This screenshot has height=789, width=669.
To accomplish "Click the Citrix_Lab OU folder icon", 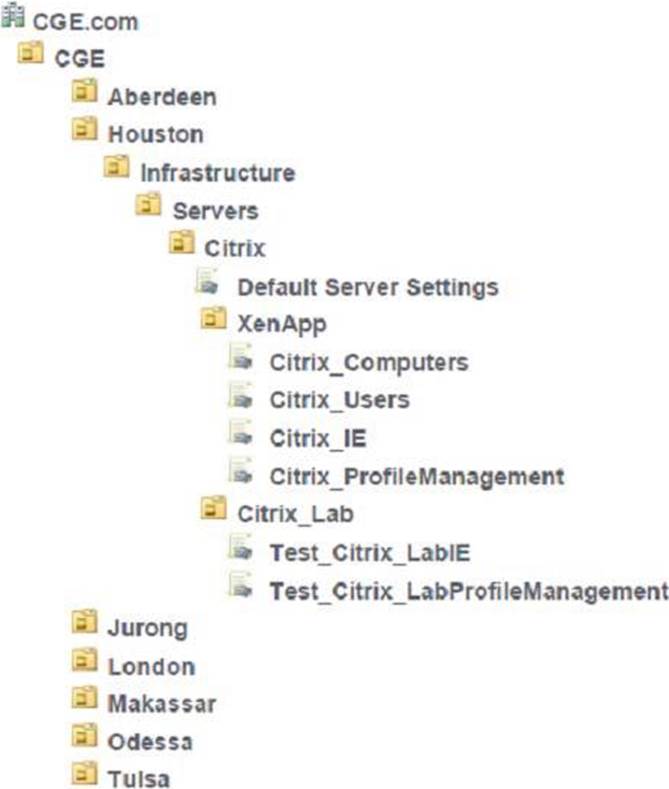I will (213, 512).
